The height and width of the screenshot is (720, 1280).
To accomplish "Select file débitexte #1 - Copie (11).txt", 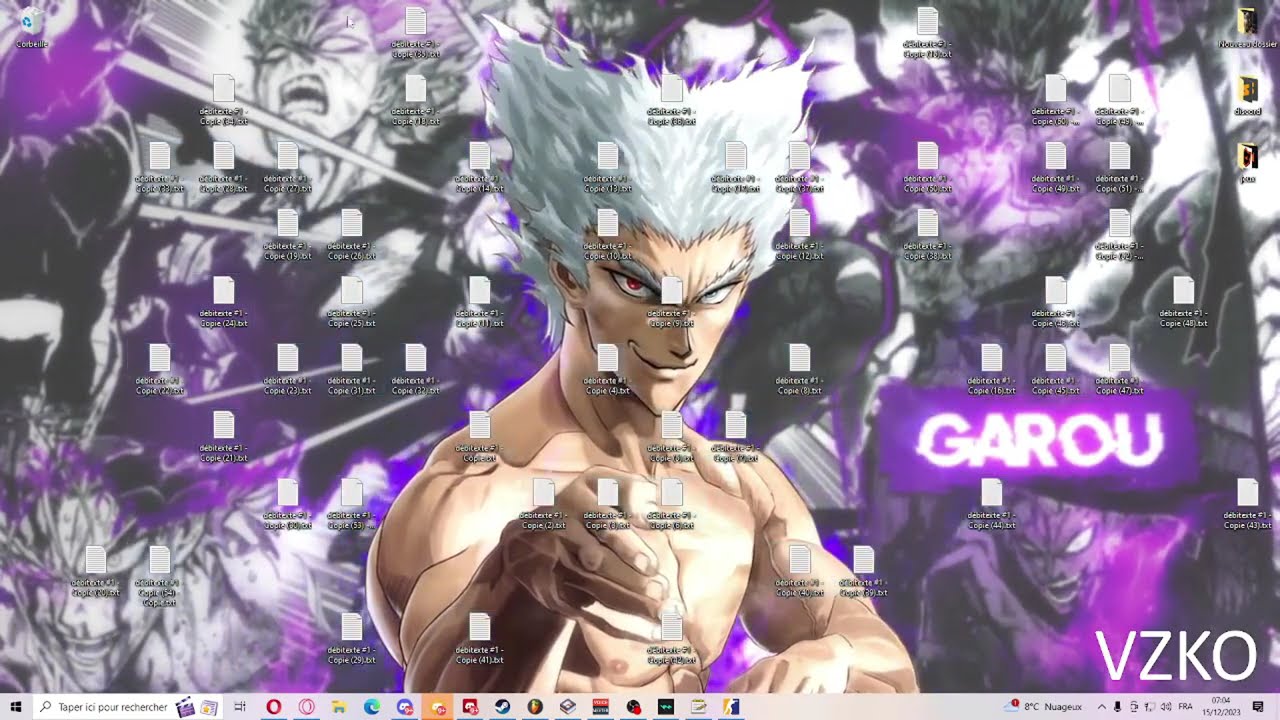I will (x=479, y=303).
